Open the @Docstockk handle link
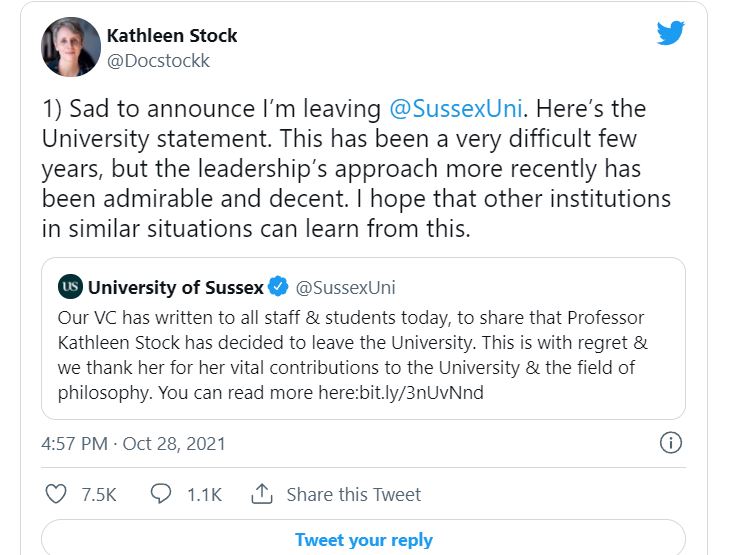 (x=158, y=60)
